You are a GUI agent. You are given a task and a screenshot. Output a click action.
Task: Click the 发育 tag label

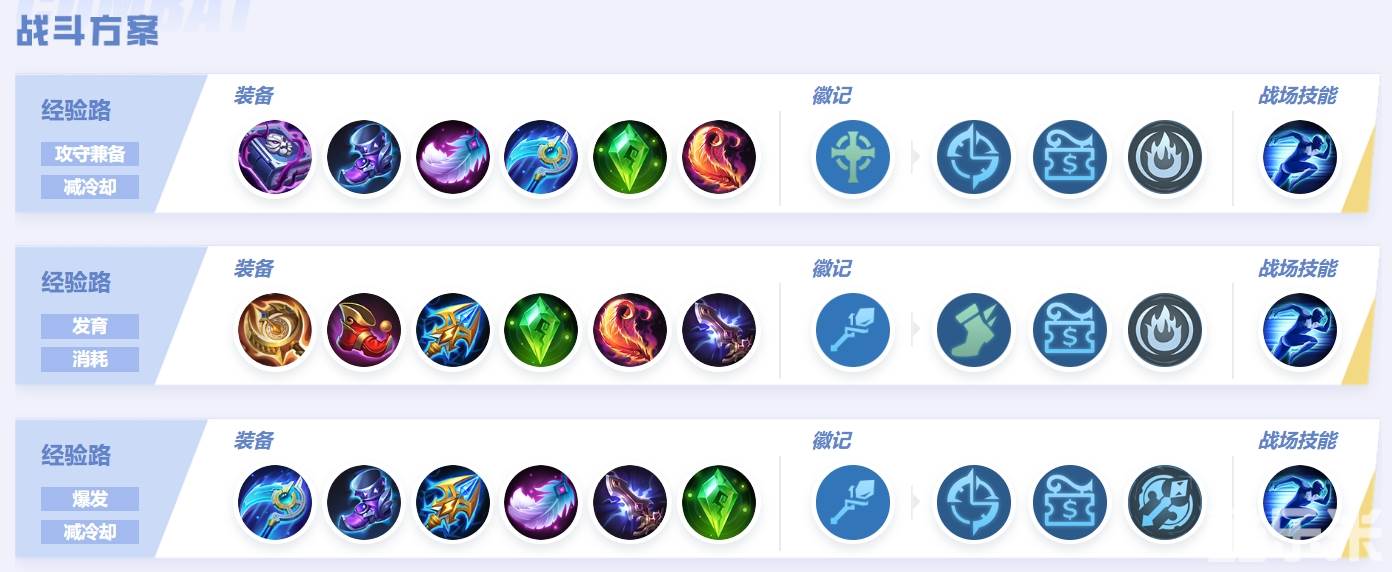point(90,326)
